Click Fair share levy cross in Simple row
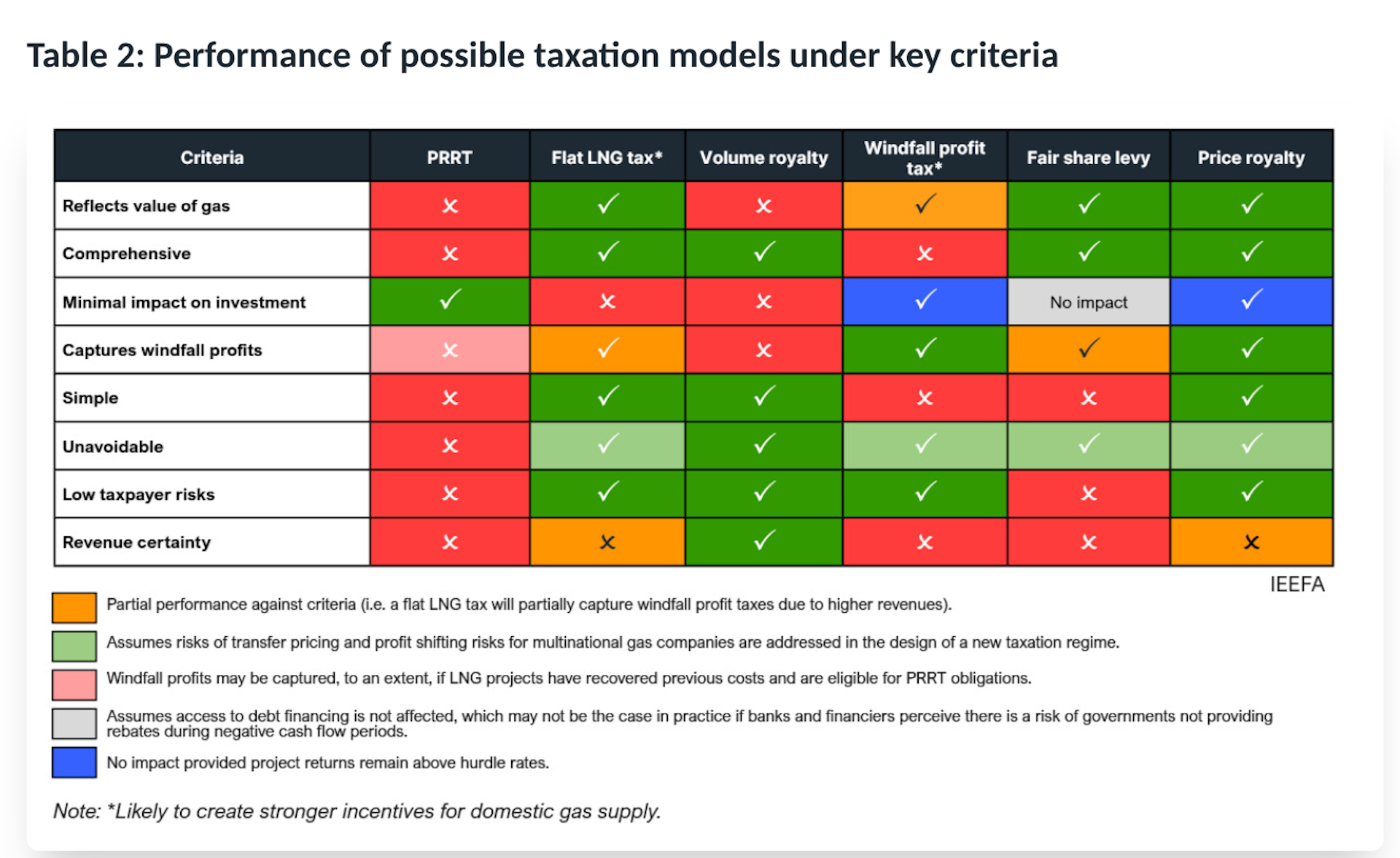This screenshot has height=858, width=1400. coord(1088,398)
